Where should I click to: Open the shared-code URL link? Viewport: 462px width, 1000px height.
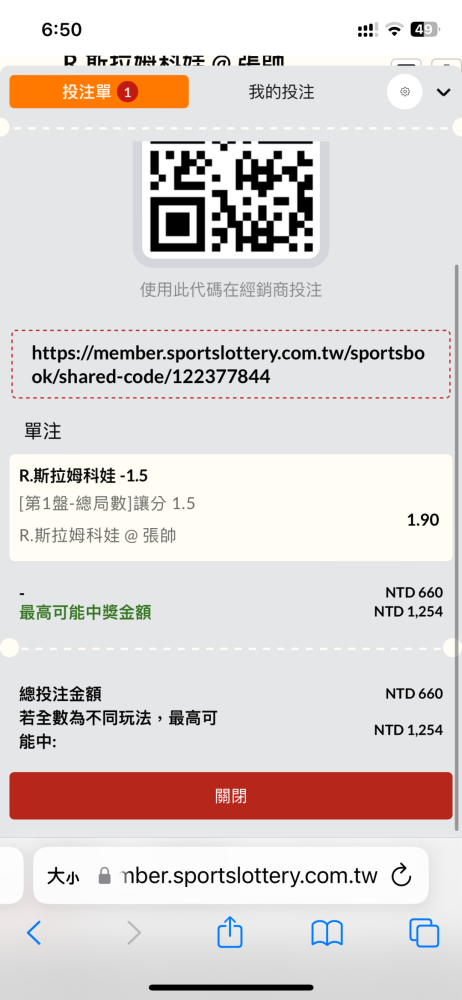228,365
